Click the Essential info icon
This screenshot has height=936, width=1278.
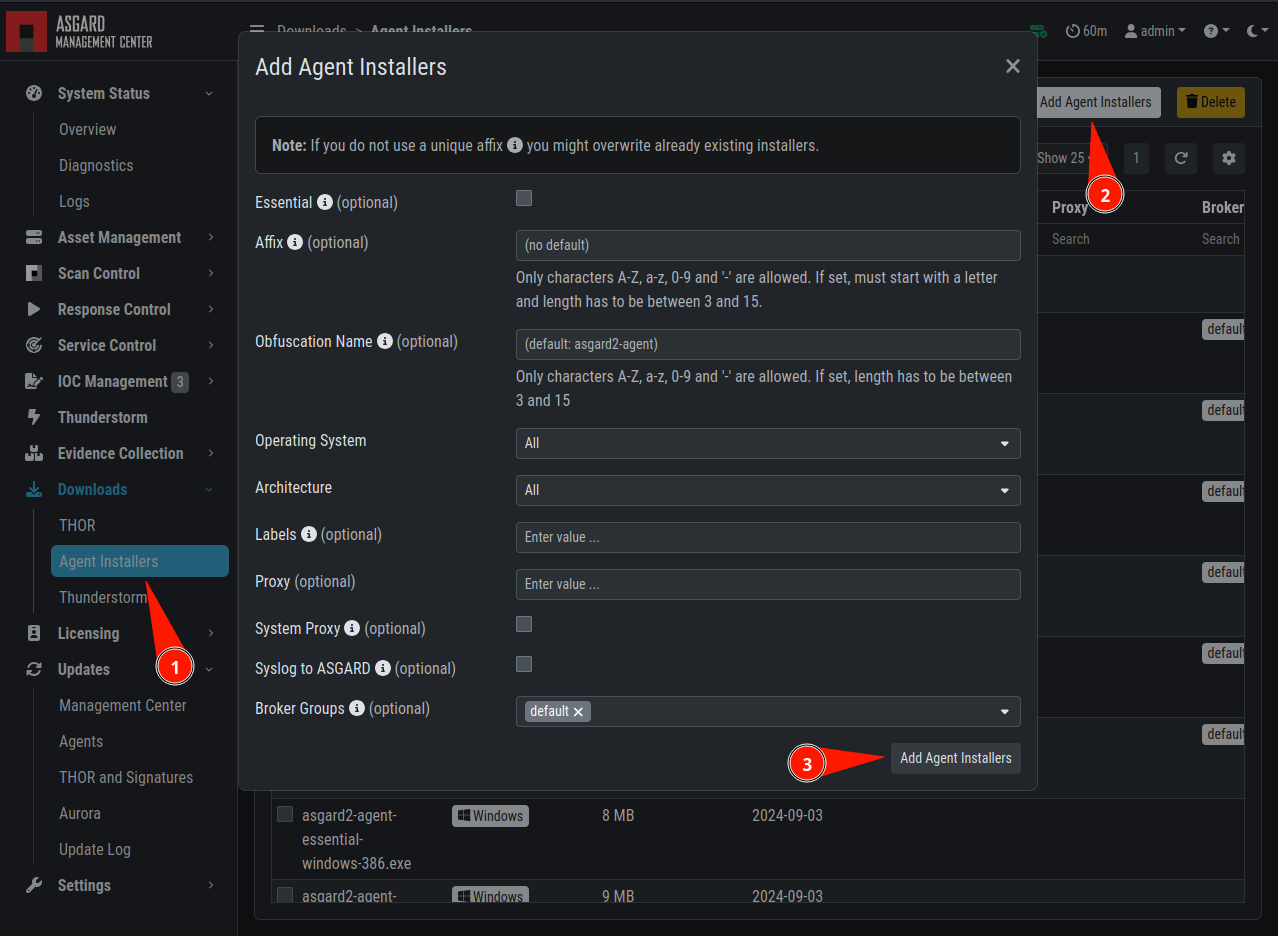[324, 202]
